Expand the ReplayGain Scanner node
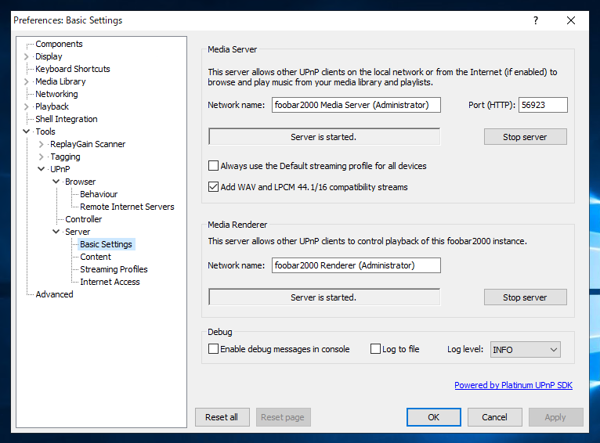The image size is (600, 443). [41, 144]
